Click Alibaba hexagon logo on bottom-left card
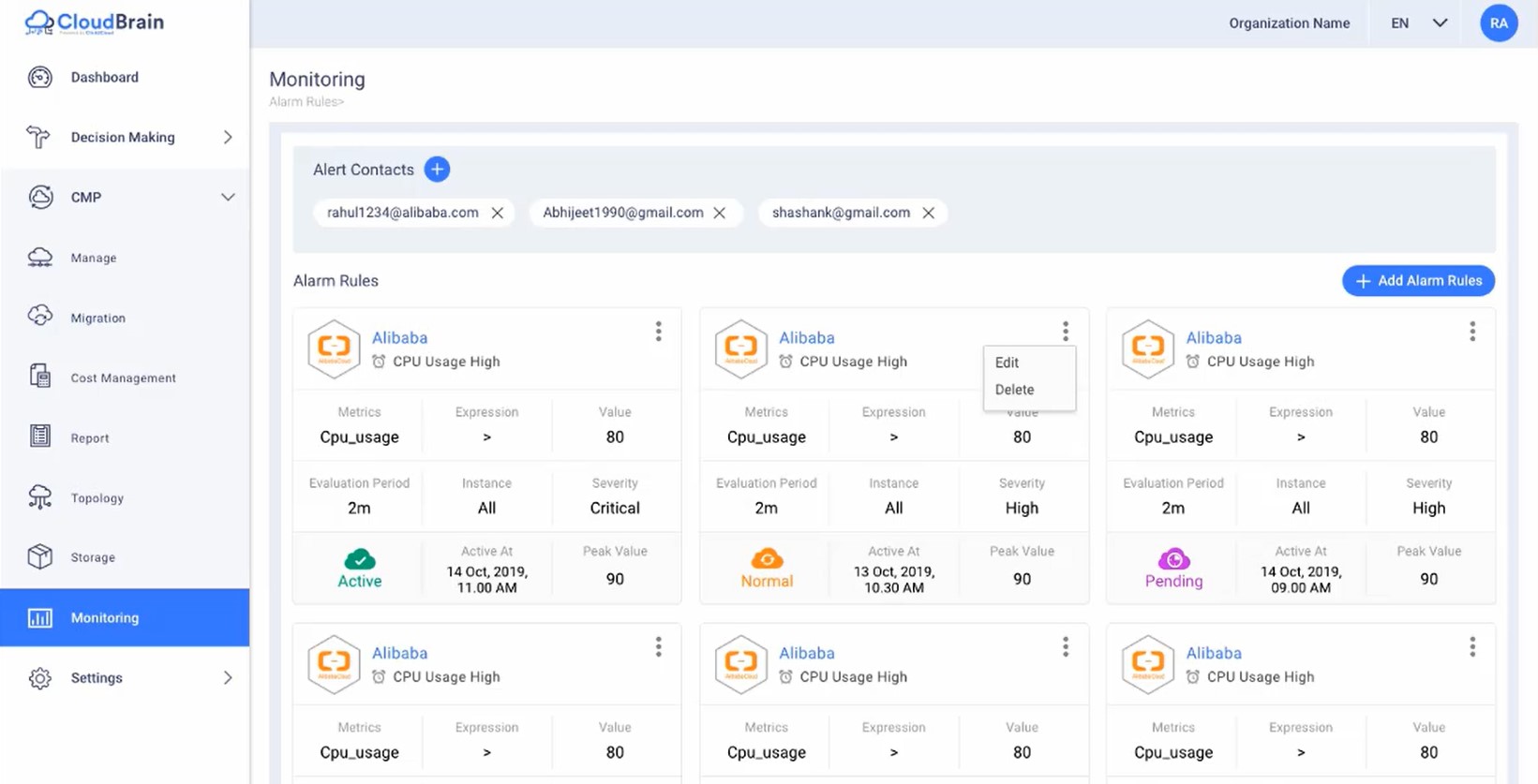The width and height of the screenshot is (1538, 784). tap(335, 664)
